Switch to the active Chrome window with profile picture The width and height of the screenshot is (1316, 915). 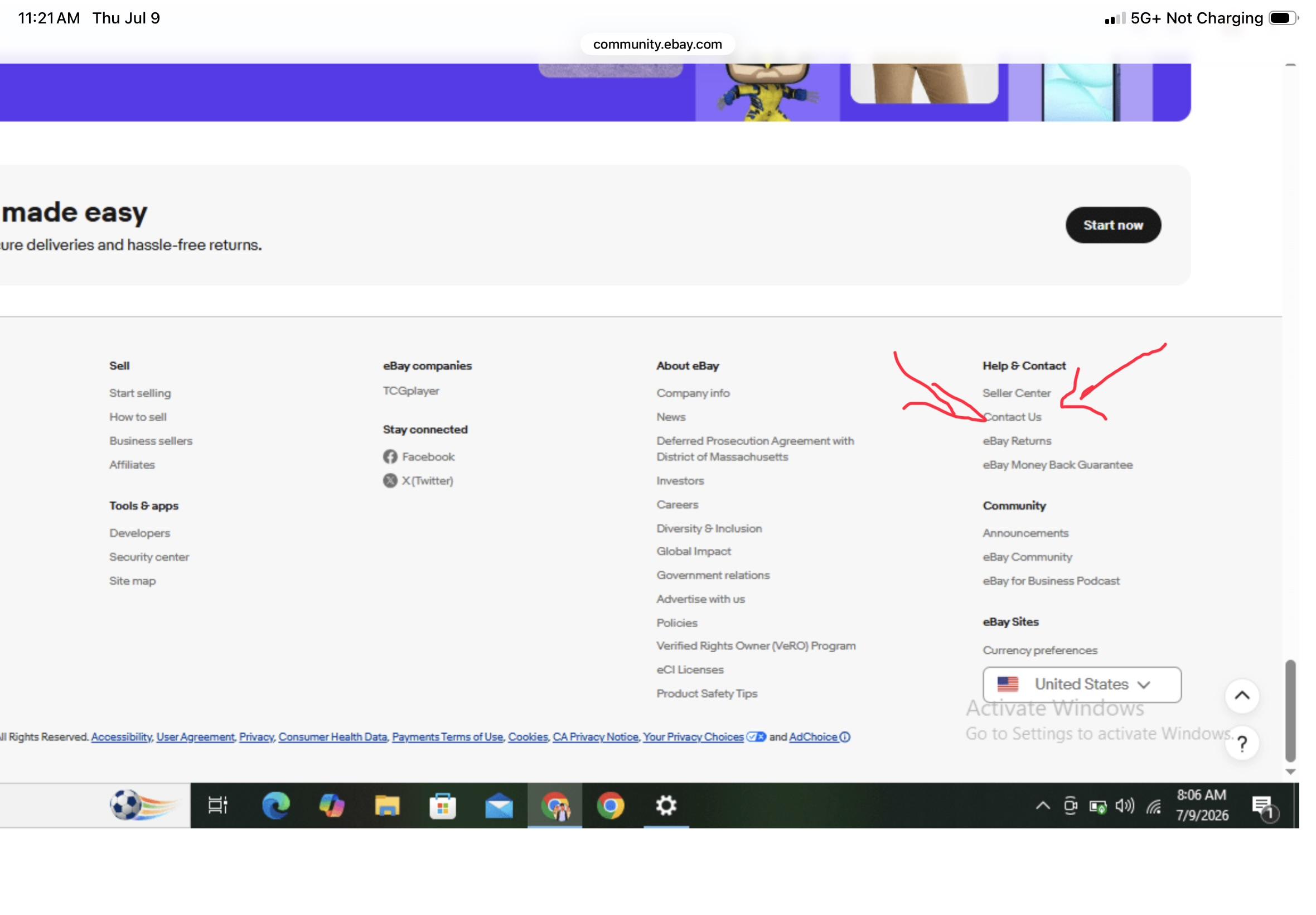[554, 806]
